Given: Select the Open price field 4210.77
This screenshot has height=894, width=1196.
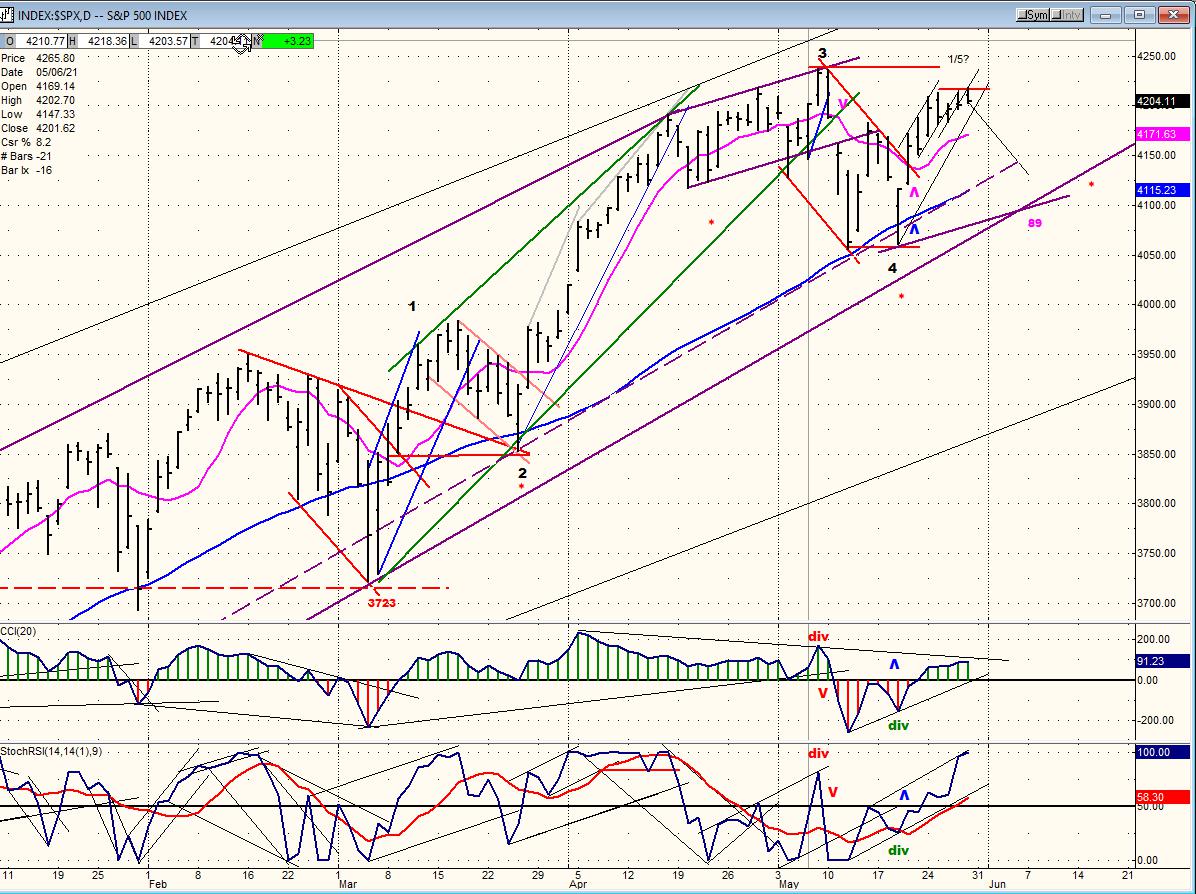Looking at the screenshot, I should [44, 41].
